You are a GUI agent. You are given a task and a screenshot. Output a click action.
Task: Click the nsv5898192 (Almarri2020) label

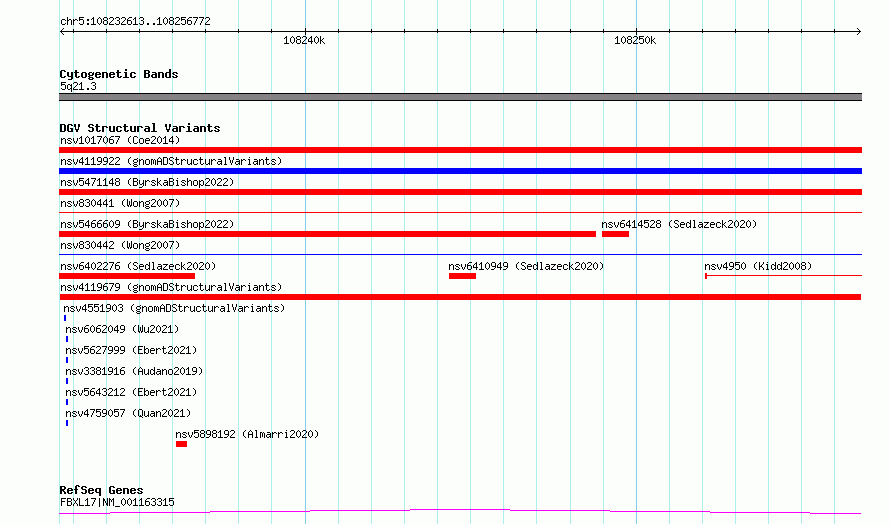(247, 434)
